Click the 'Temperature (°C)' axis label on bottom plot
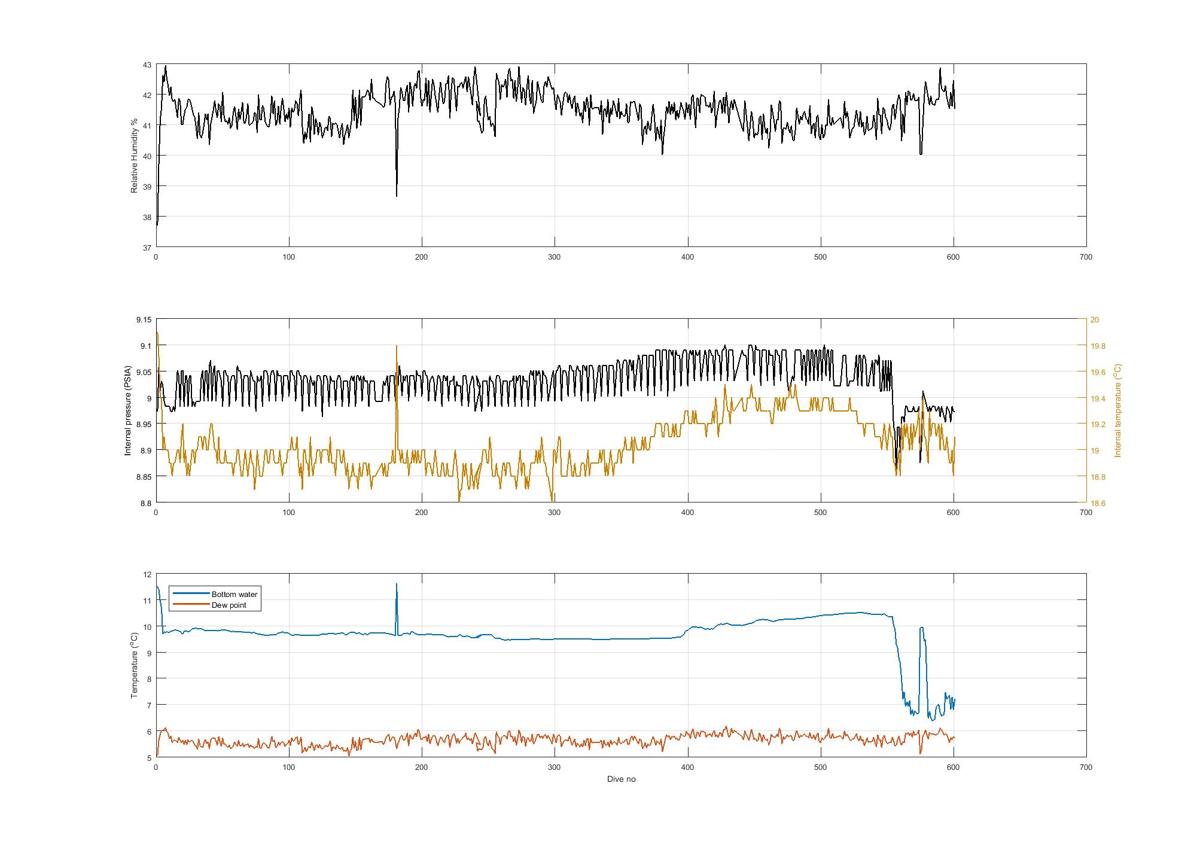This screenshot has height=851, width=1200. [x=134, y=665]
